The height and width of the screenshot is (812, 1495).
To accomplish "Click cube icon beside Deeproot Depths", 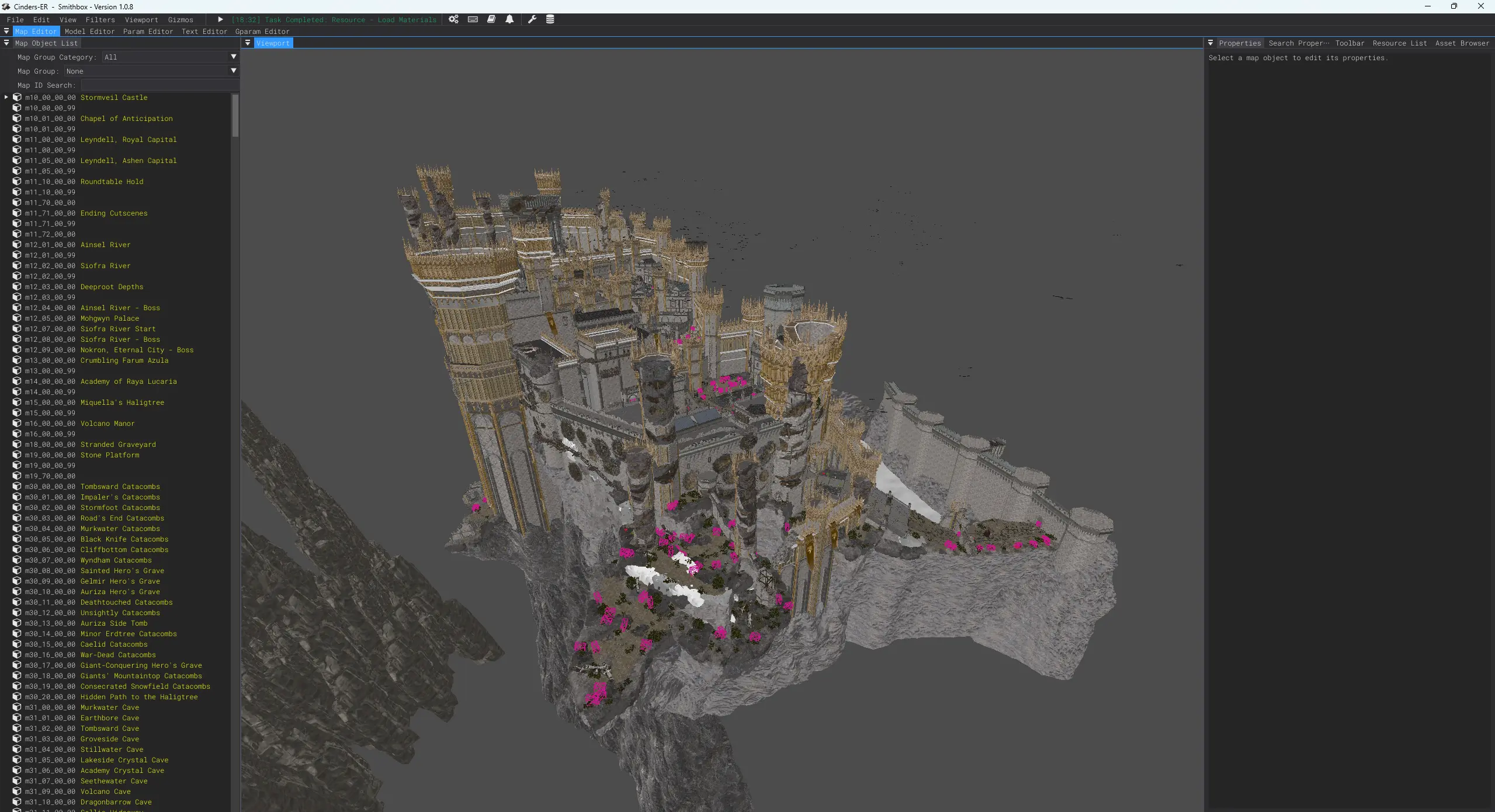I will pos(17,287).
